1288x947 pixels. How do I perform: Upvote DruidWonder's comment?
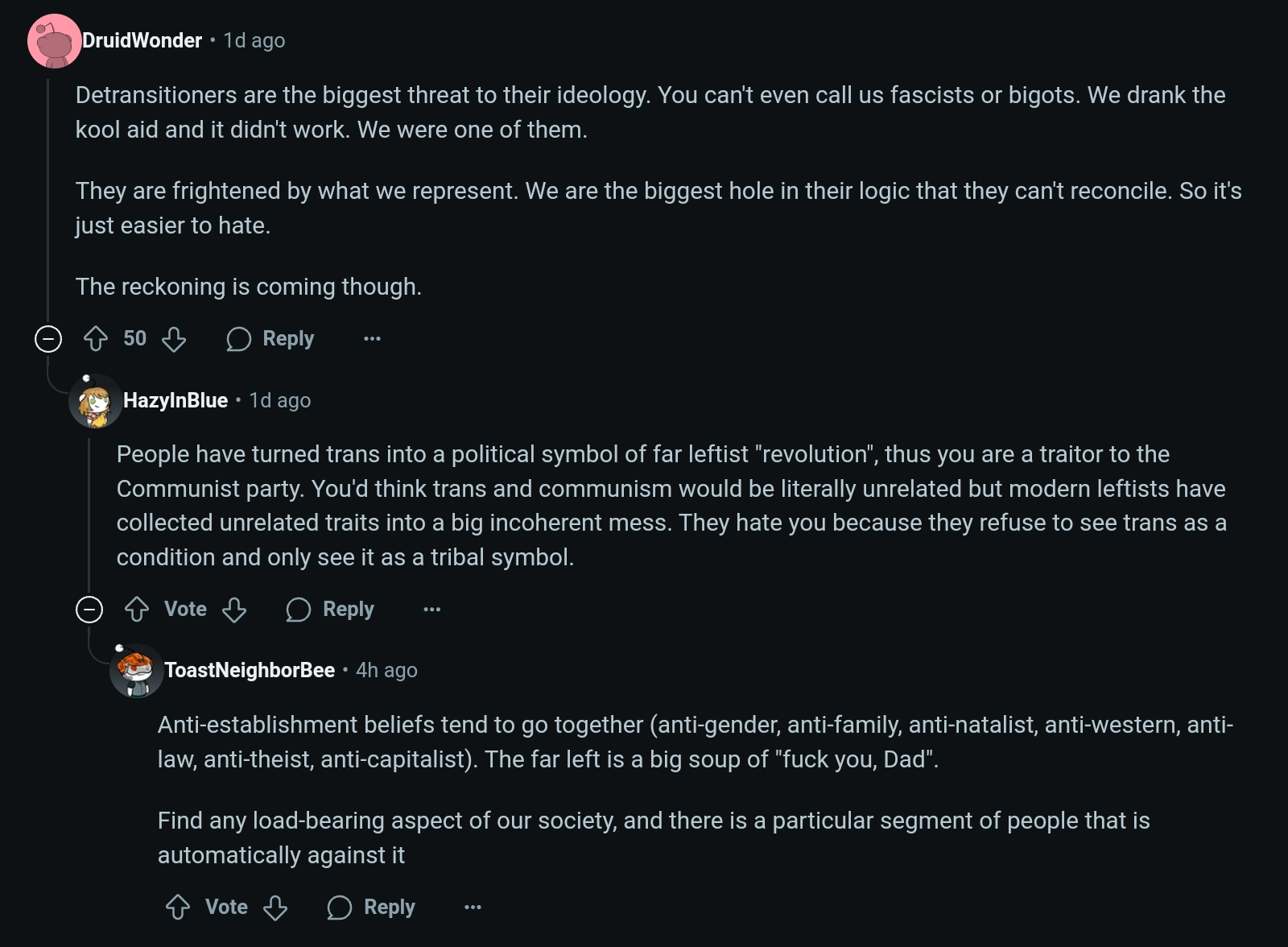pyautogui.click(x=96, y=339)
